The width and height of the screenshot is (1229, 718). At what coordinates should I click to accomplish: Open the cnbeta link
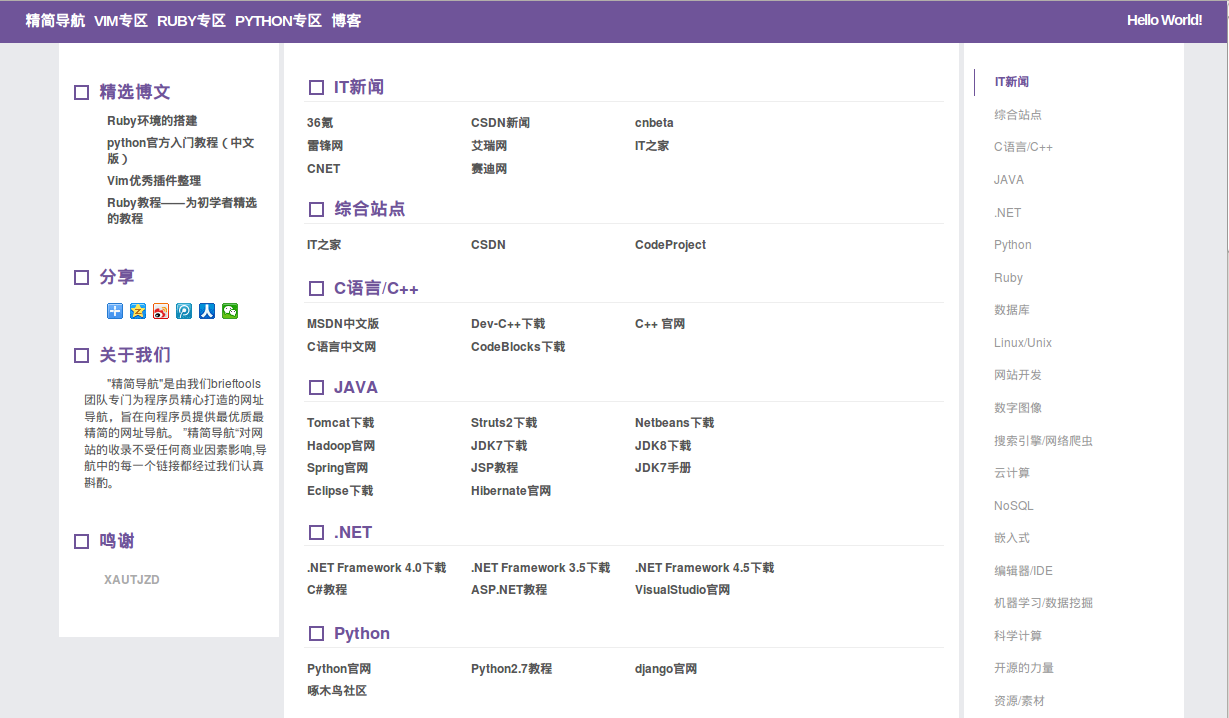click(x=654, y=123)
